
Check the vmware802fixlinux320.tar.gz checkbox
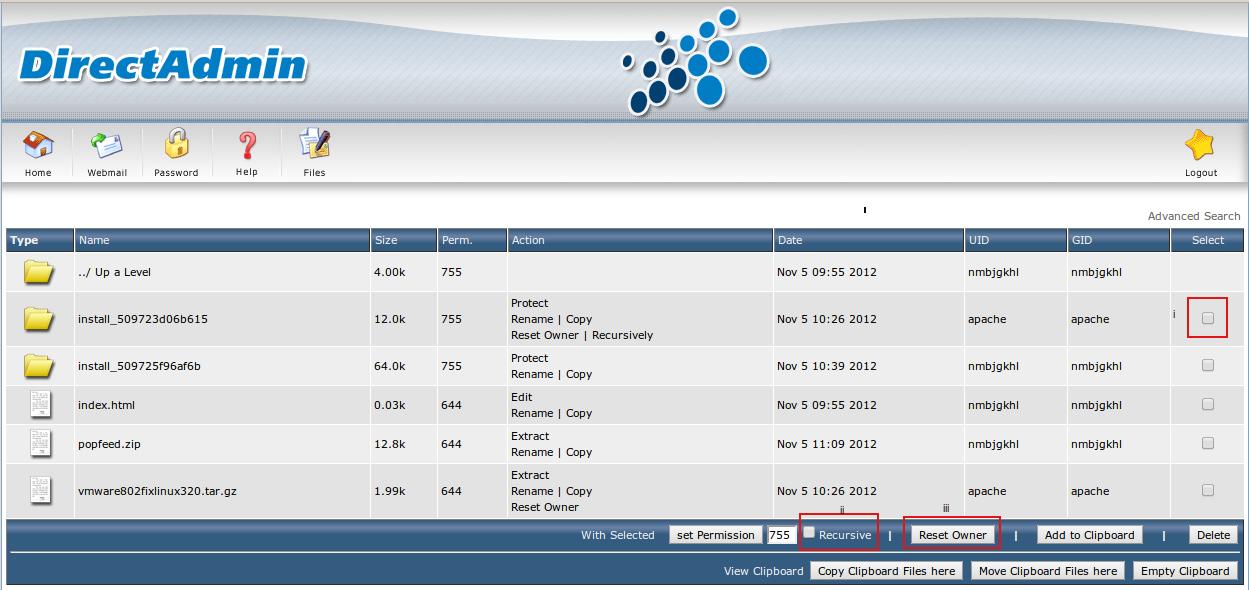[1208, 491]
